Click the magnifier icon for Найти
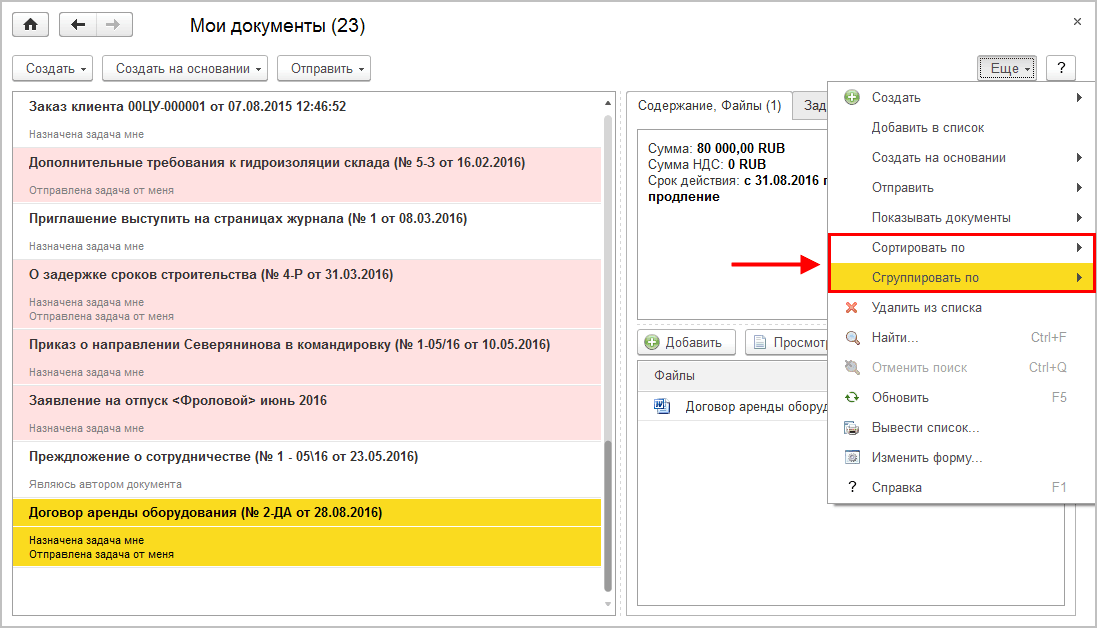The height and width of the screenshot is (628, 1097). coord(852,338)
